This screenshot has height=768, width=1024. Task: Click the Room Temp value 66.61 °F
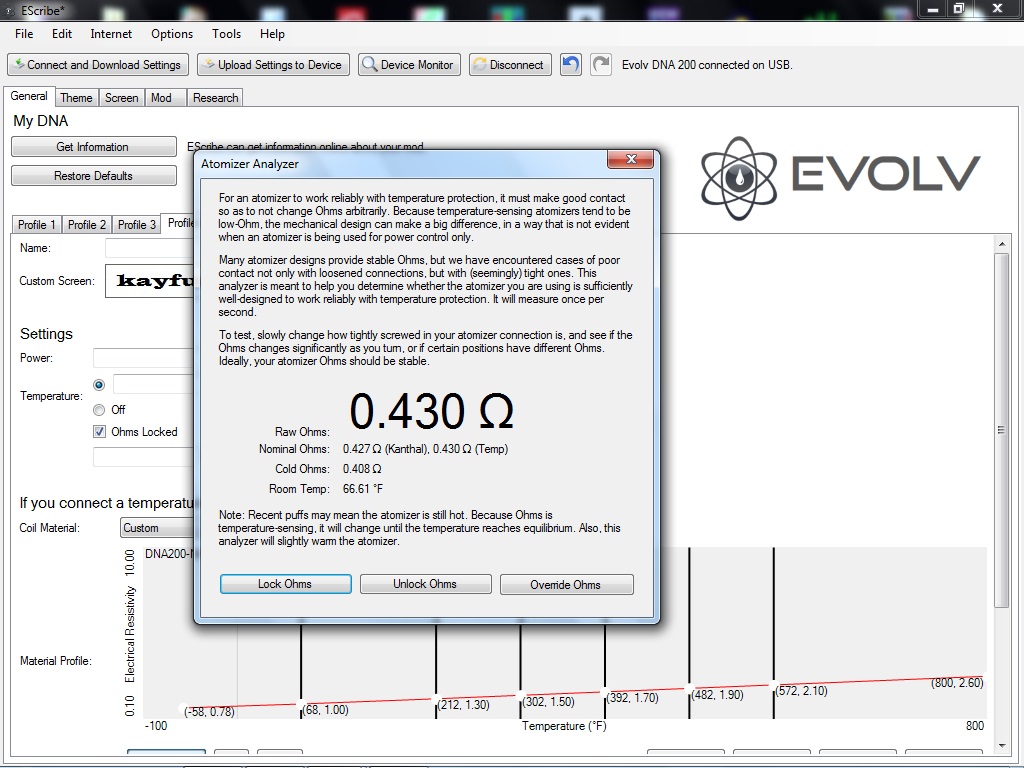362,488
